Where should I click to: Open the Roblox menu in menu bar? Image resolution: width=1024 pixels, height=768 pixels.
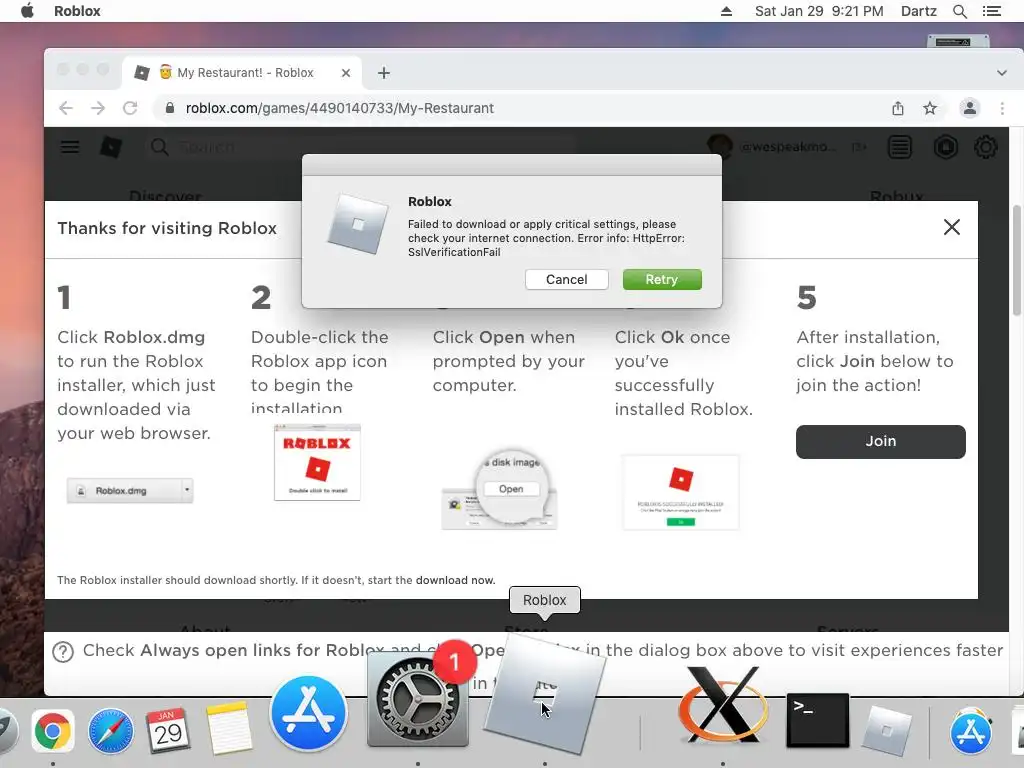[x=77, y=11]
